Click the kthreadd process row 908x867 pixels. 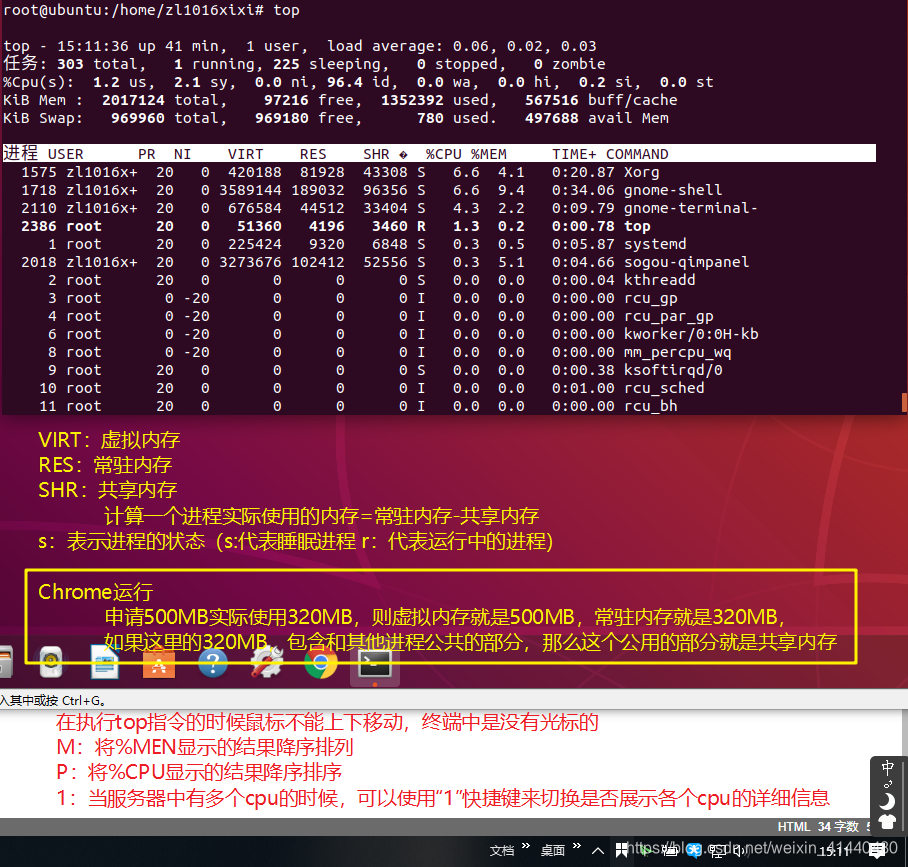click(439, 280)
